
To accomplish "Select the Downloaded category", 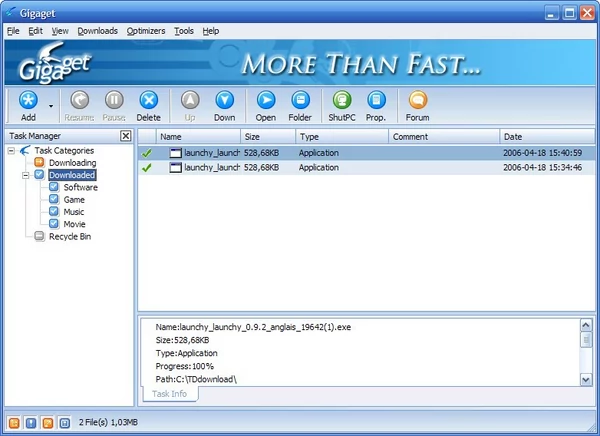I will (72, 175).
